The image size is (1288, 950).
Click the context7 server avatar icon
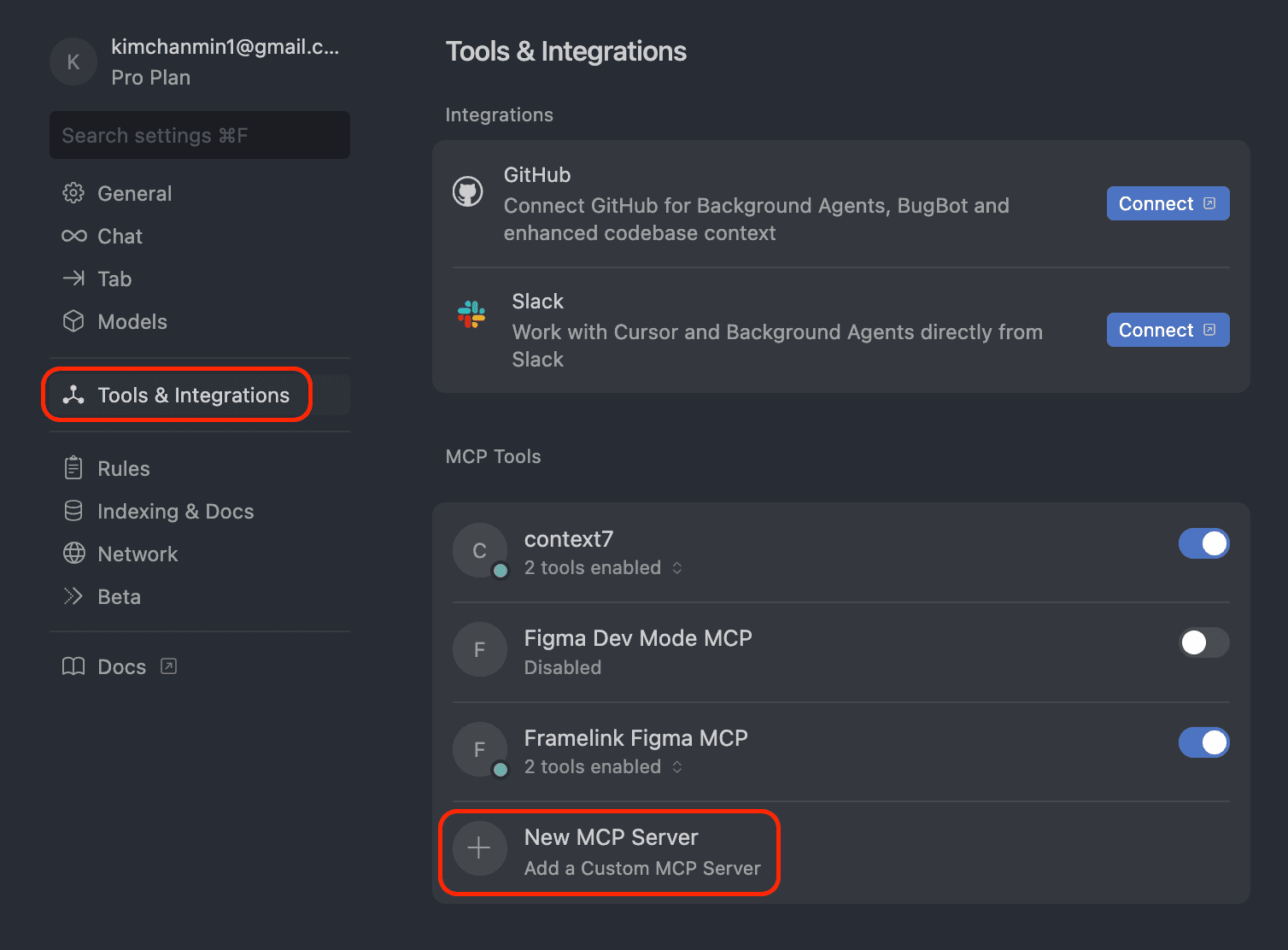pos(480,550)
